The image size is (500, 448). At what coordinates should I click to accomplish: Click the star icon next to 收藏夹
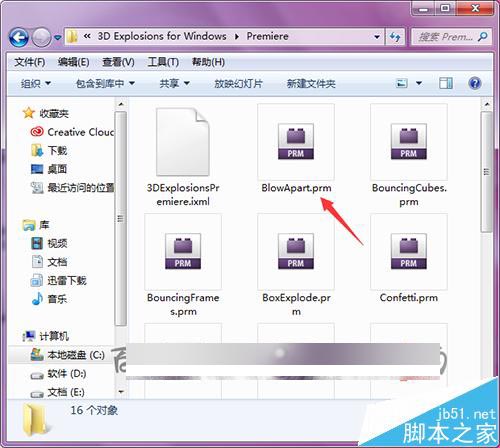coord(29,113)
